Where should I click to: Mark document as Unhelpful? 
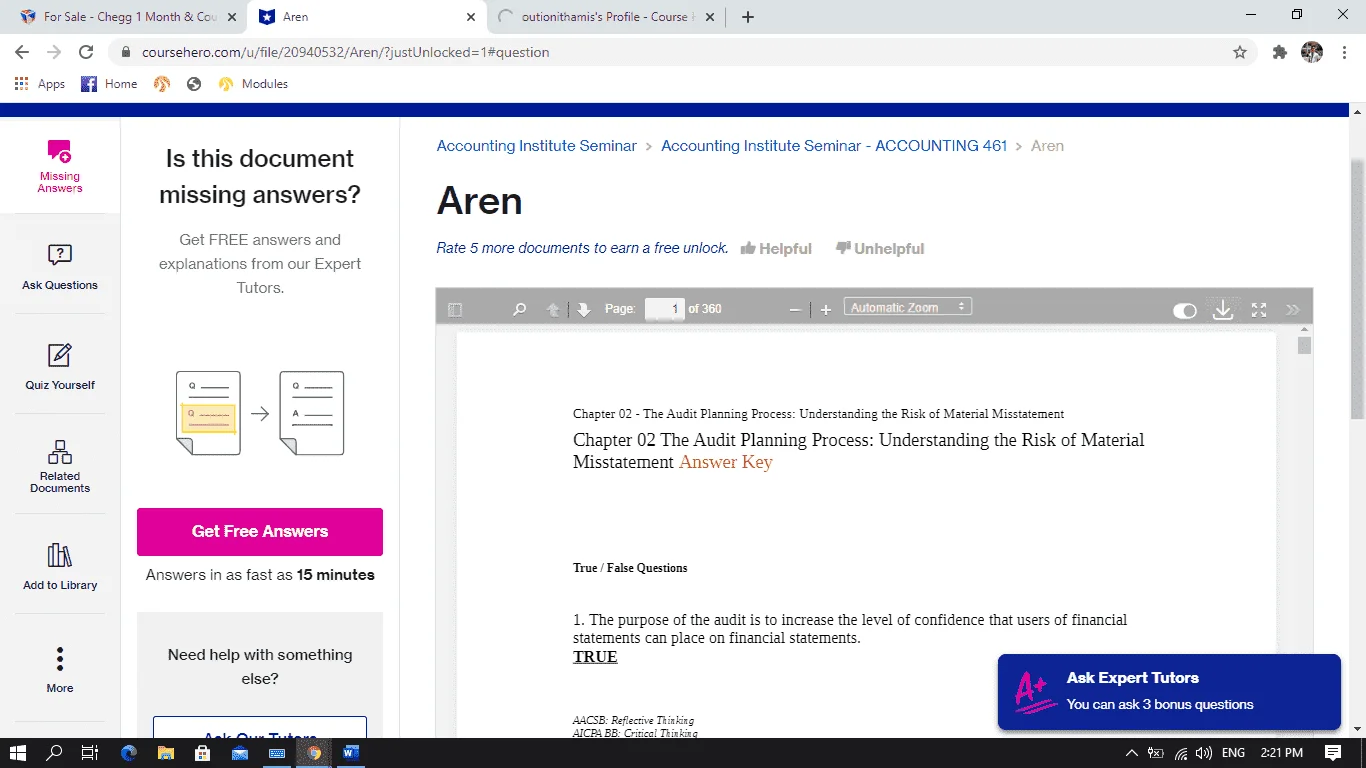[880, 249]
